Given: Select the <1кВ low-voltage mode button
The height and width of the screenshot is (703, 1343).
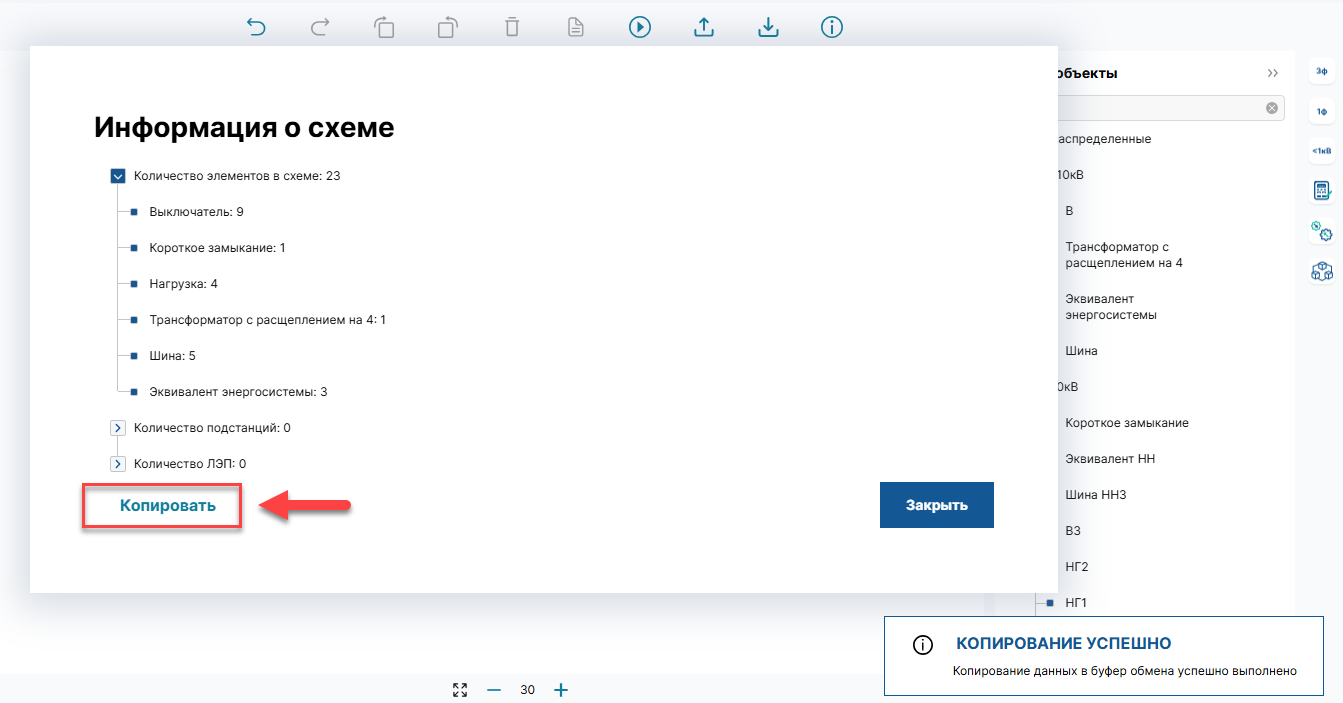Looking at the screenshot, I should [x=1322, y=151].
